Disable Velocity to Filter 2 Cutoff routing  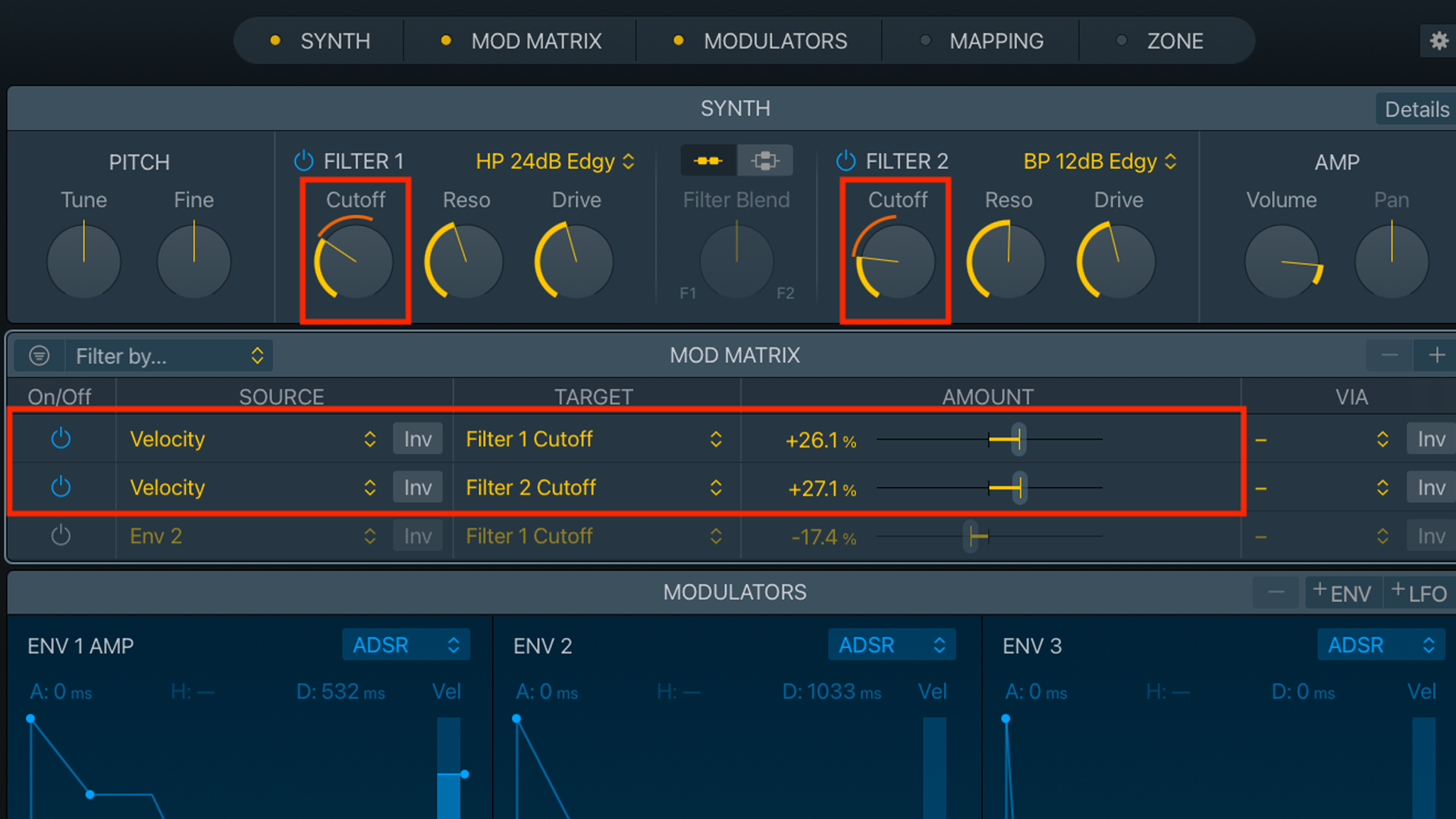coord(61,488)
